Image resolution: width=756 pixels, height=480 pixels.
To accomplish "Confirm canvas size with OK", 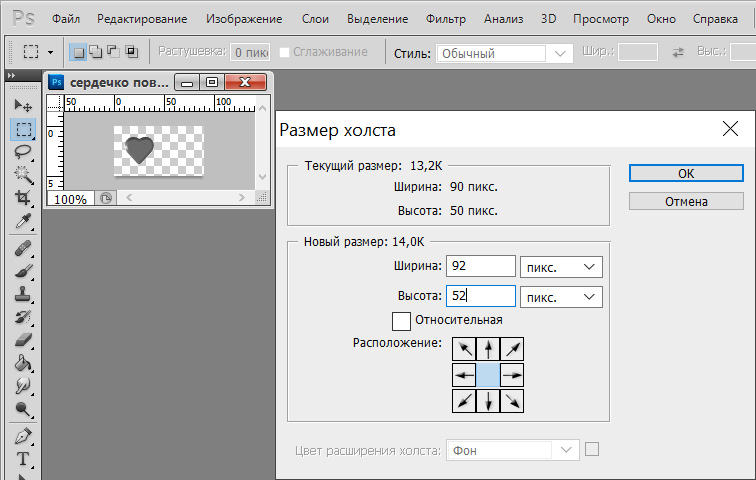I will coord(686,173).
